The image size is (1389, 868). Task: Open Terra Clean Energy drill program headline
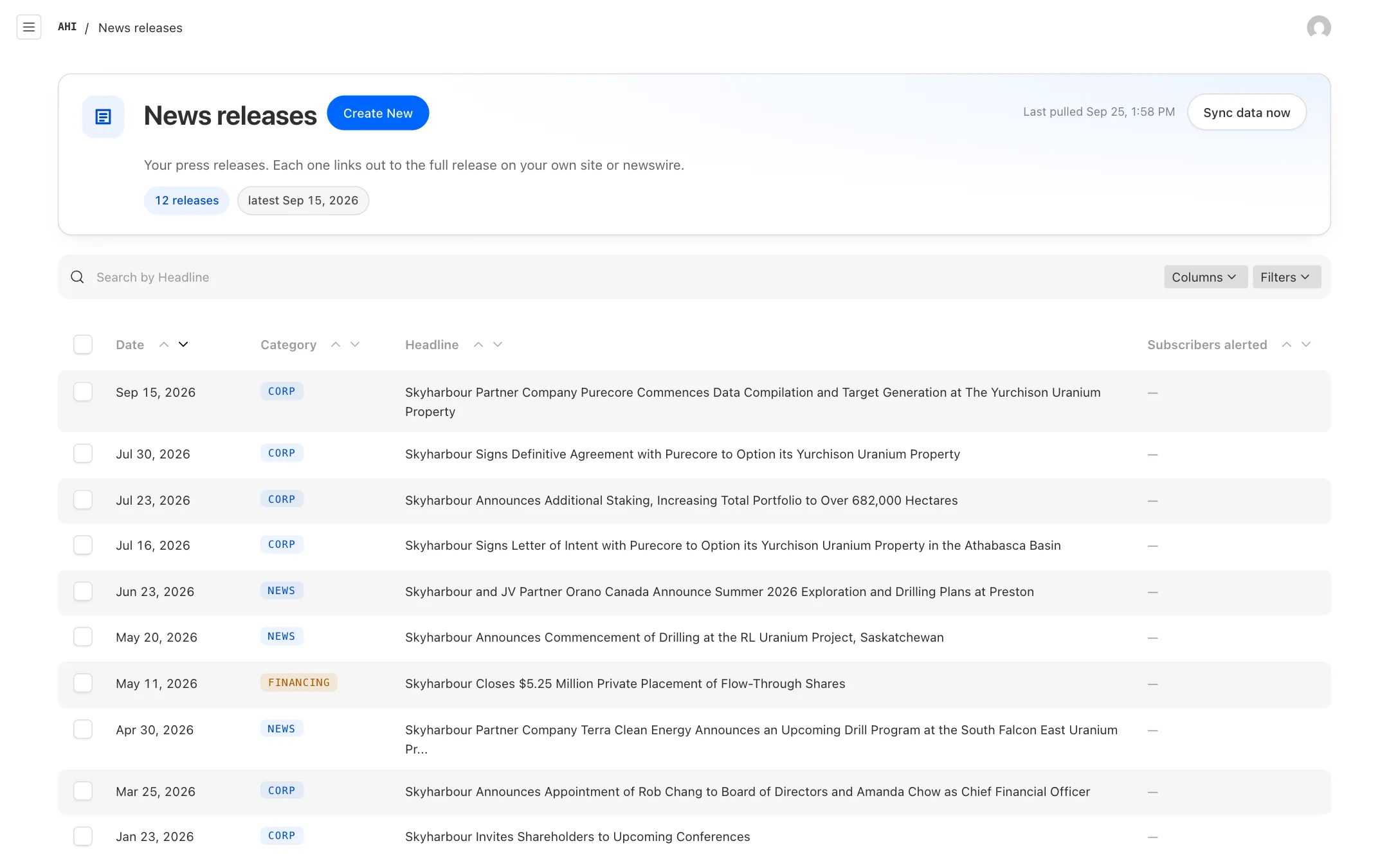(x=761, y=739)
